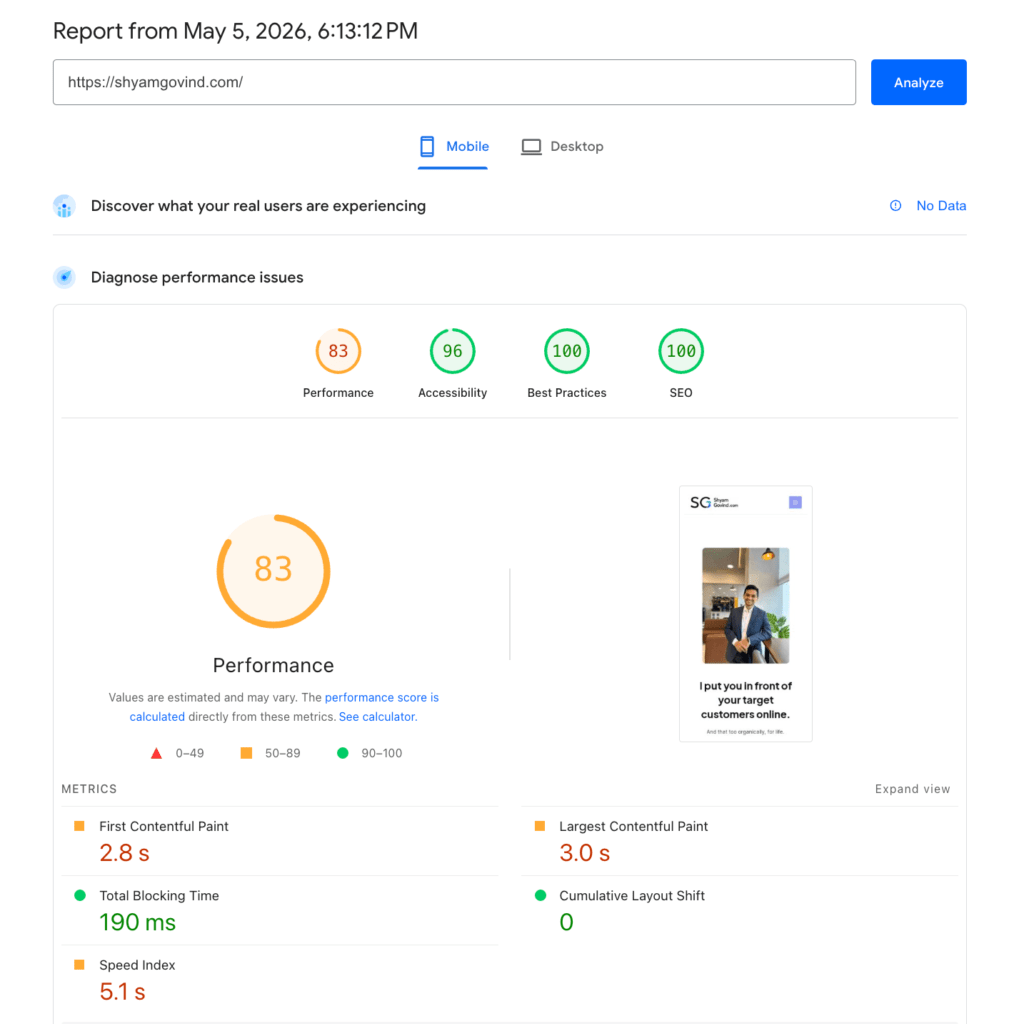Click Discover what your real users heading
Image resolution: width=1024 pixels, height=1024 pixels.
pos(258,206)
